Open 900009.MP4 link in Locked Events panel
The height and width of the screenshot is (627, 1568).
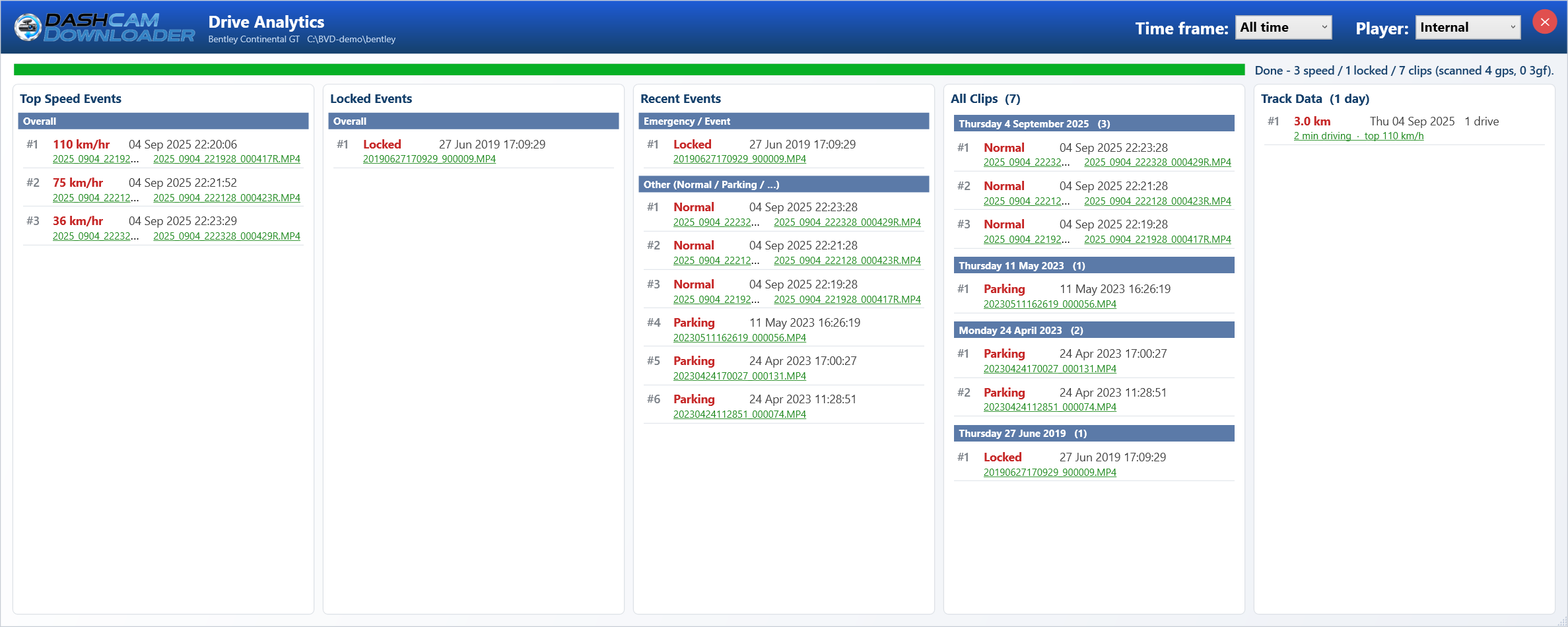click(x=429, y=159)
